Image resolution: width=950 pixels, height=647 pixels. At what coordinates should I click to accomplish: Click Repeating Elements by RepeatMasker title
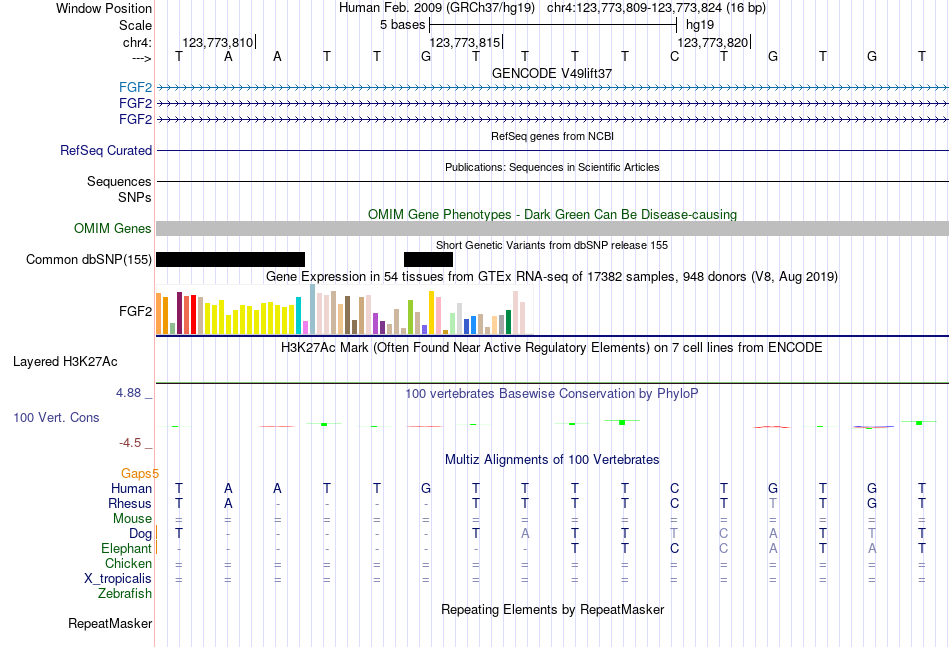552,609
